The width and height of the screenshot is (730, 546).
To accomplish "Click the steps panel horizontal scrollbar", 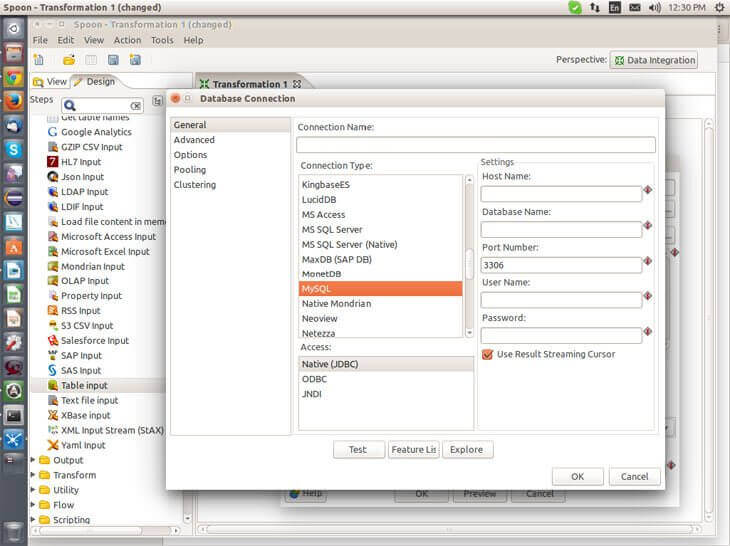I will click(x=91, y=531).
